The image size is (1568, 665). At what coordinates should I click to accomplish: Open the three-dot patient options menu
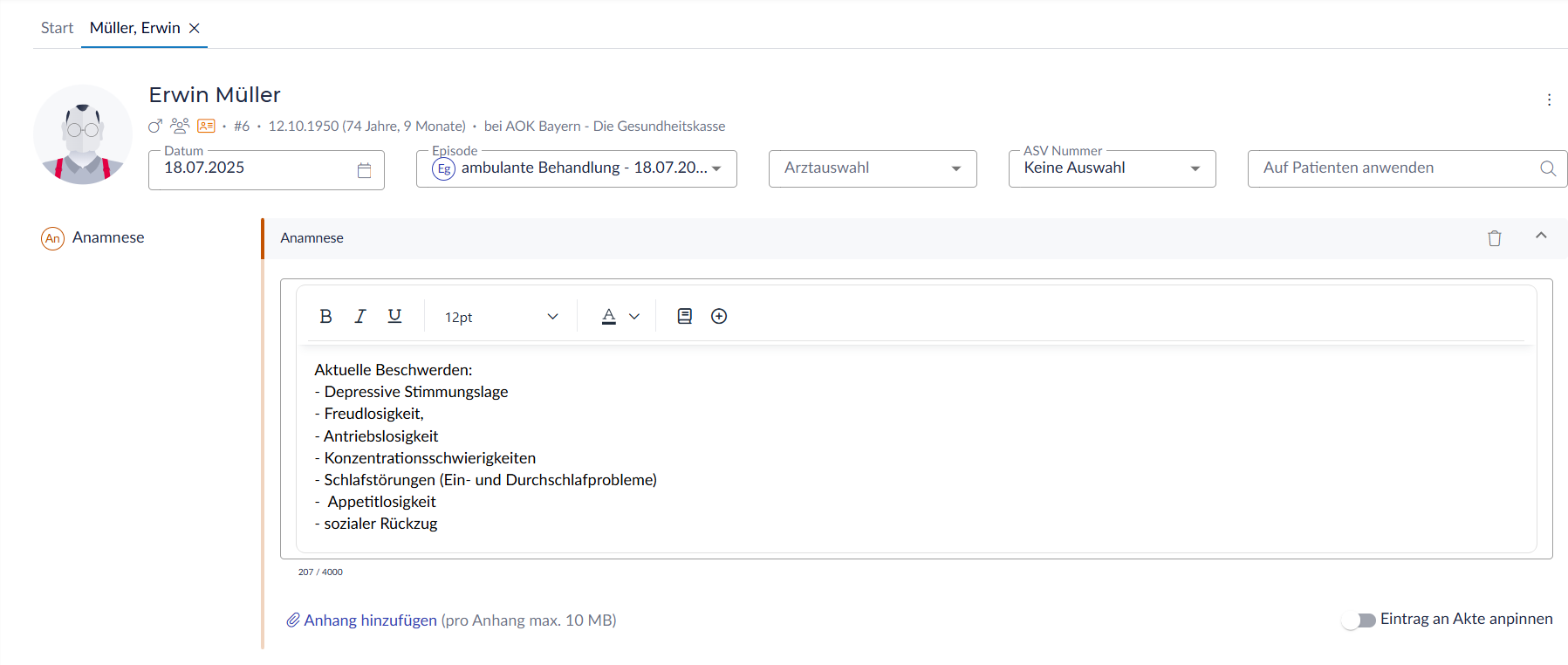[1549, 99]
